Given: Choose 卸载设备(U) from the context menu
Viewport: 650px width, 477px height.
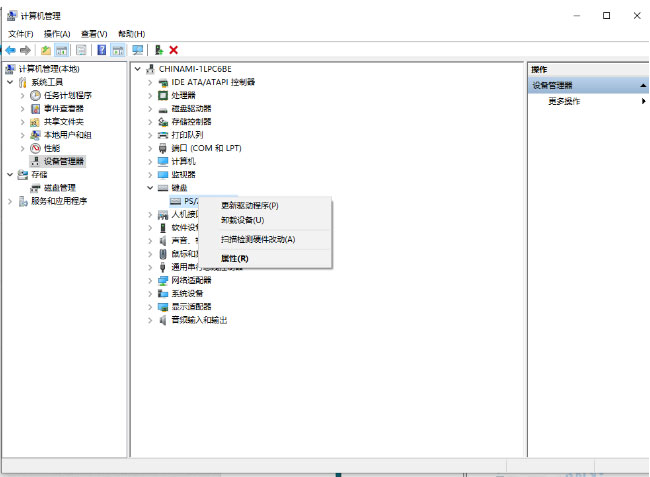Looking at the screenshot, I should (243, 220).
